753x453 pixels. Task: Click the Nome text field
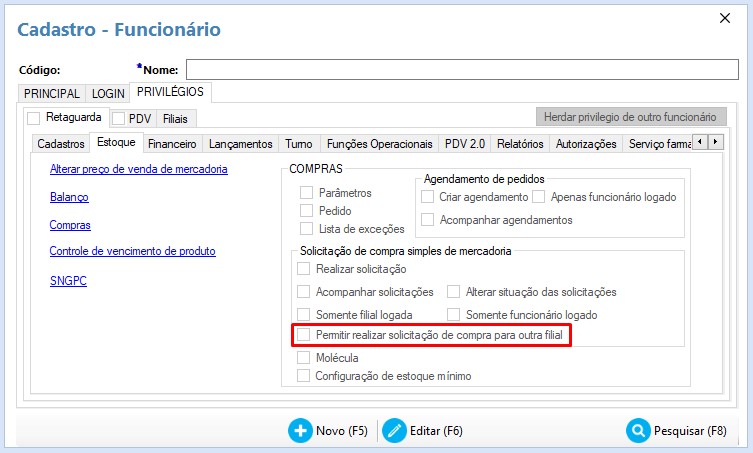[460, 69]
